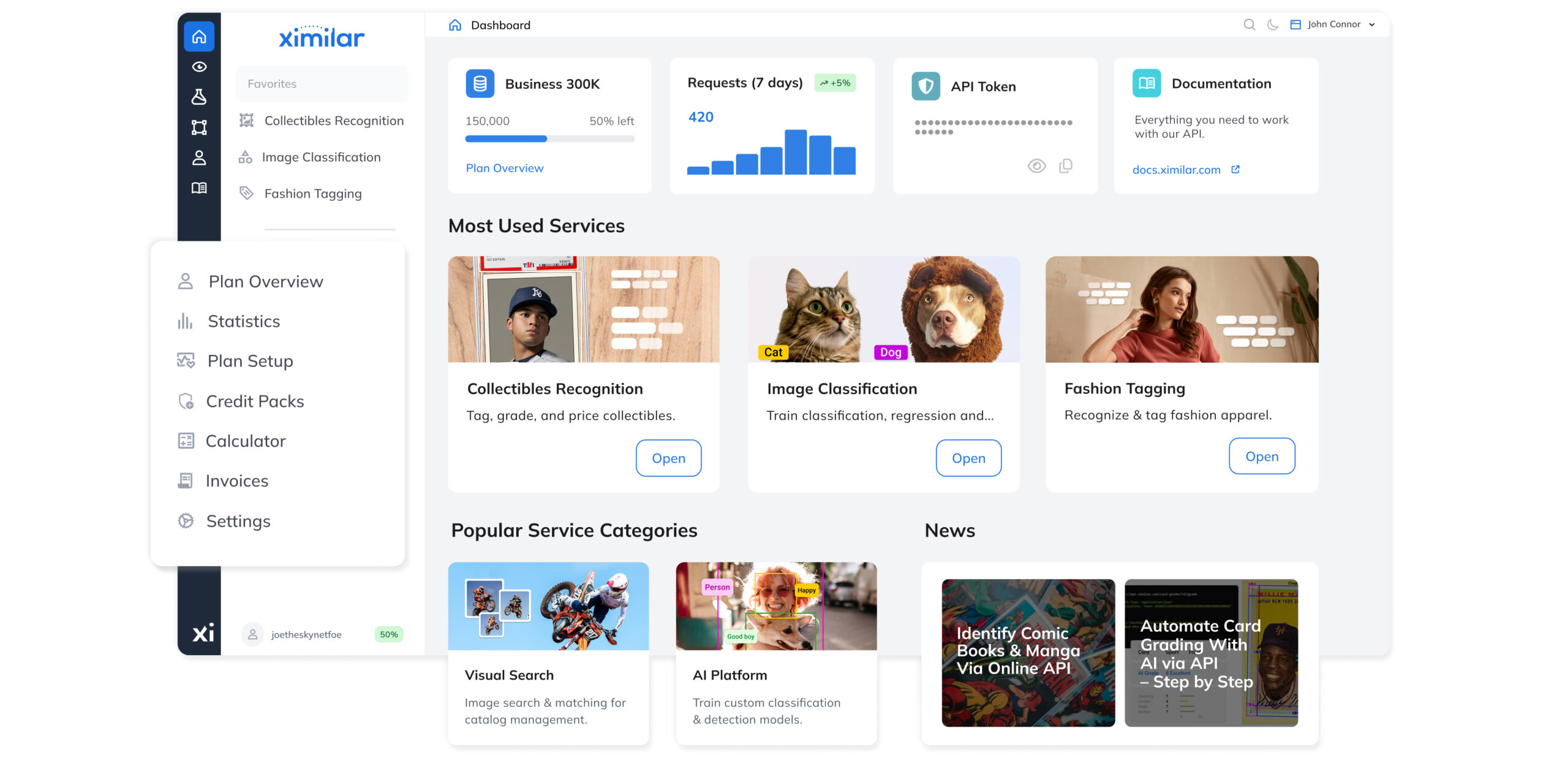Open the user profile icon in sidebar
This screenshot has height=766, width=1568.
coord(199,157)
